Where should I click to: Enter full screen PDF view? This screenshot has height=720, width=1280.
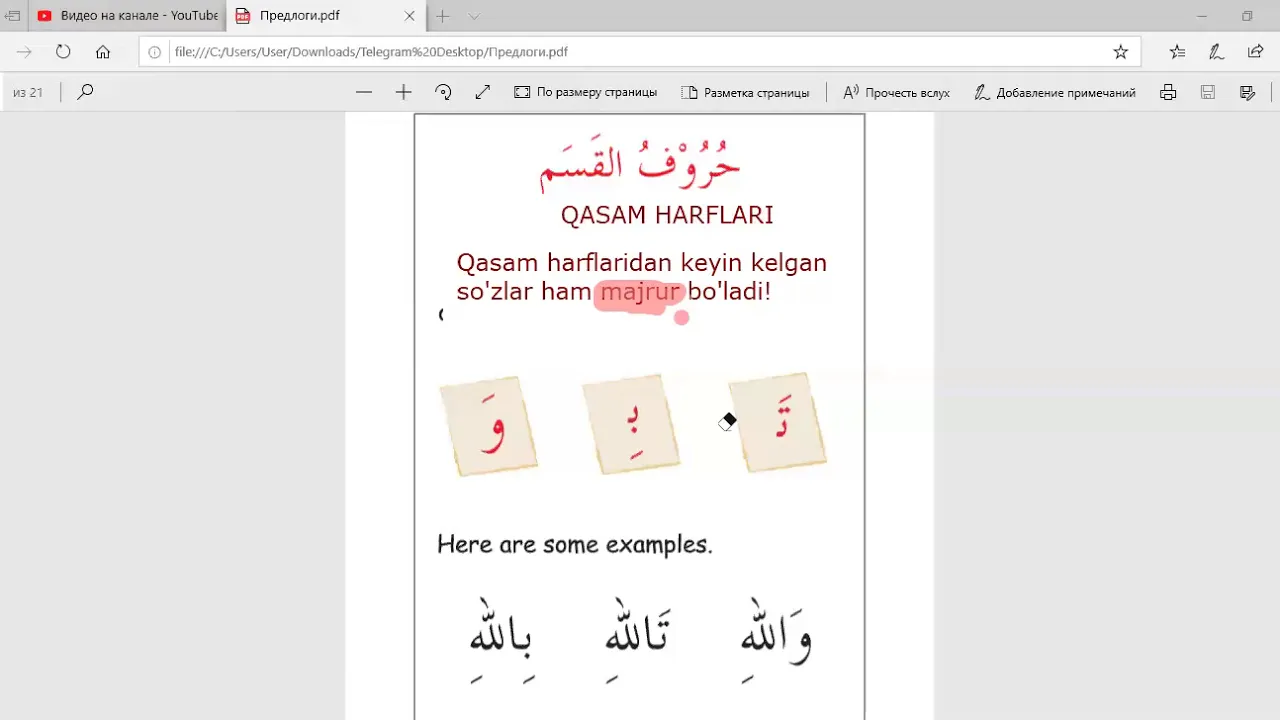point(482,92)
